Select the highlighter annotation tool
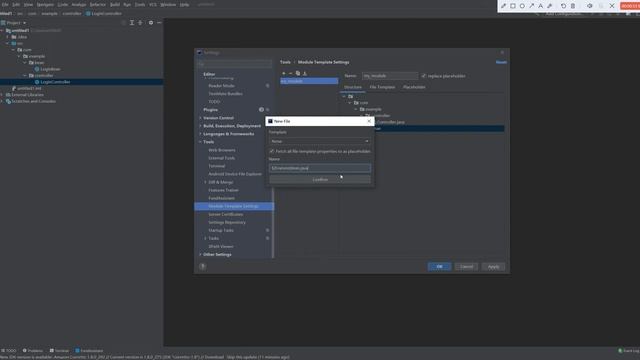 (x=550, y=6)
